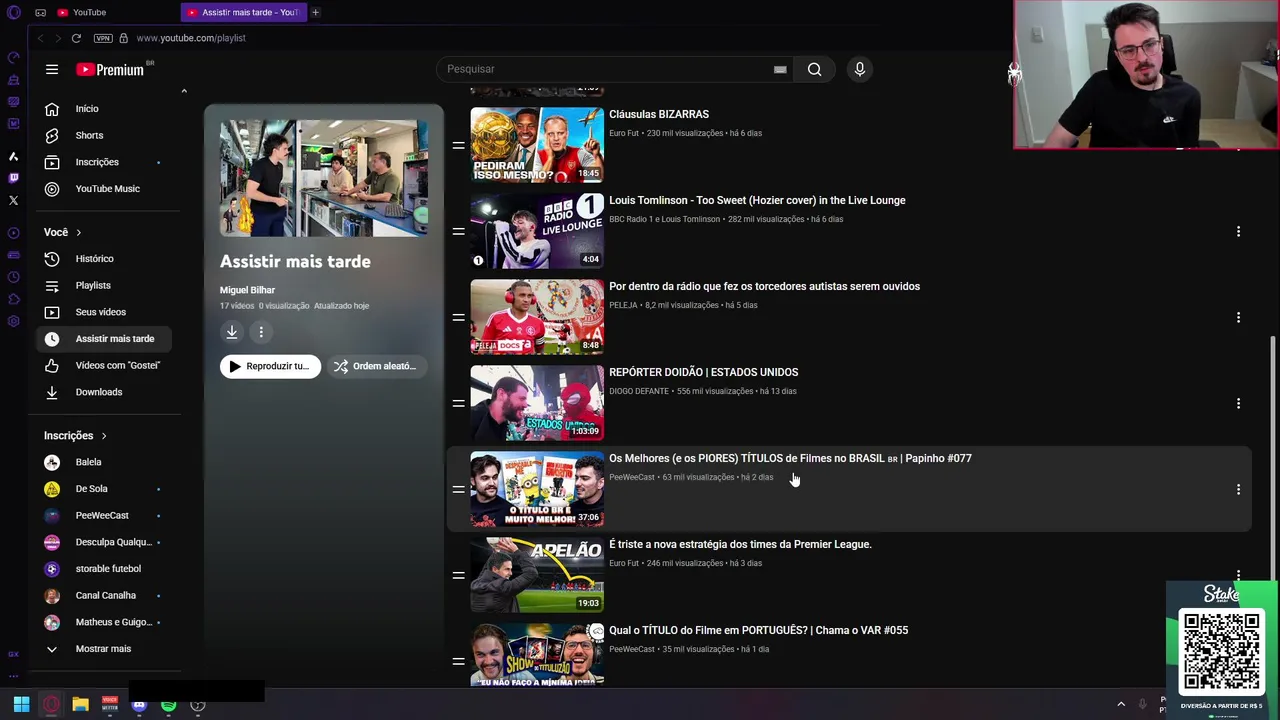Open Premier League strategy video title
This screenshot has height=720, width=1280.
click(740, 544)
